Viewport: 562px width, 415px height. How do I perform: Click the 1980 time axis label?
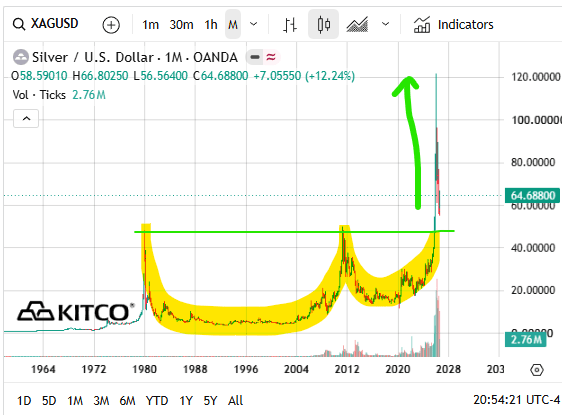pos(144,369)
